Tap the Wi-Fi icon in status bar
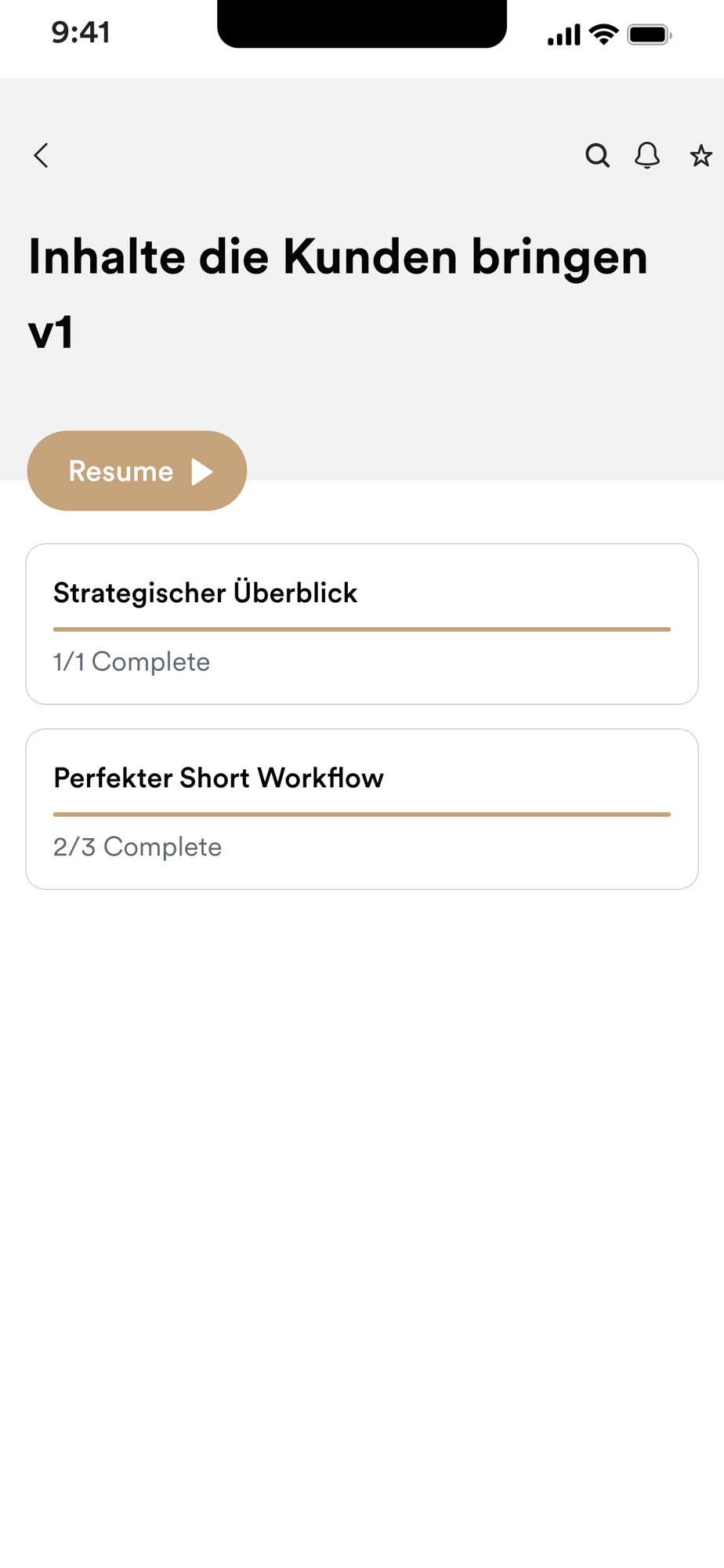 pyautogui.click(x=603, y=34)
